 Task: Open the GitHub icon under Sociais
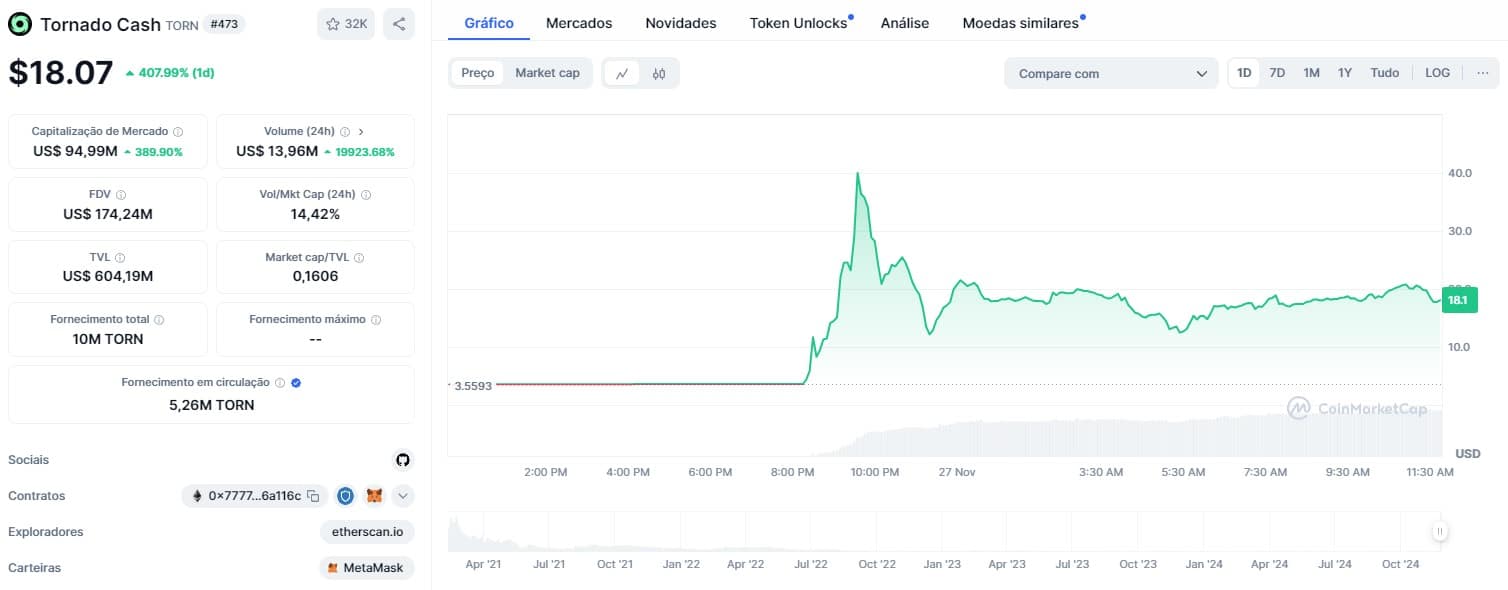(x=403, y=460)
